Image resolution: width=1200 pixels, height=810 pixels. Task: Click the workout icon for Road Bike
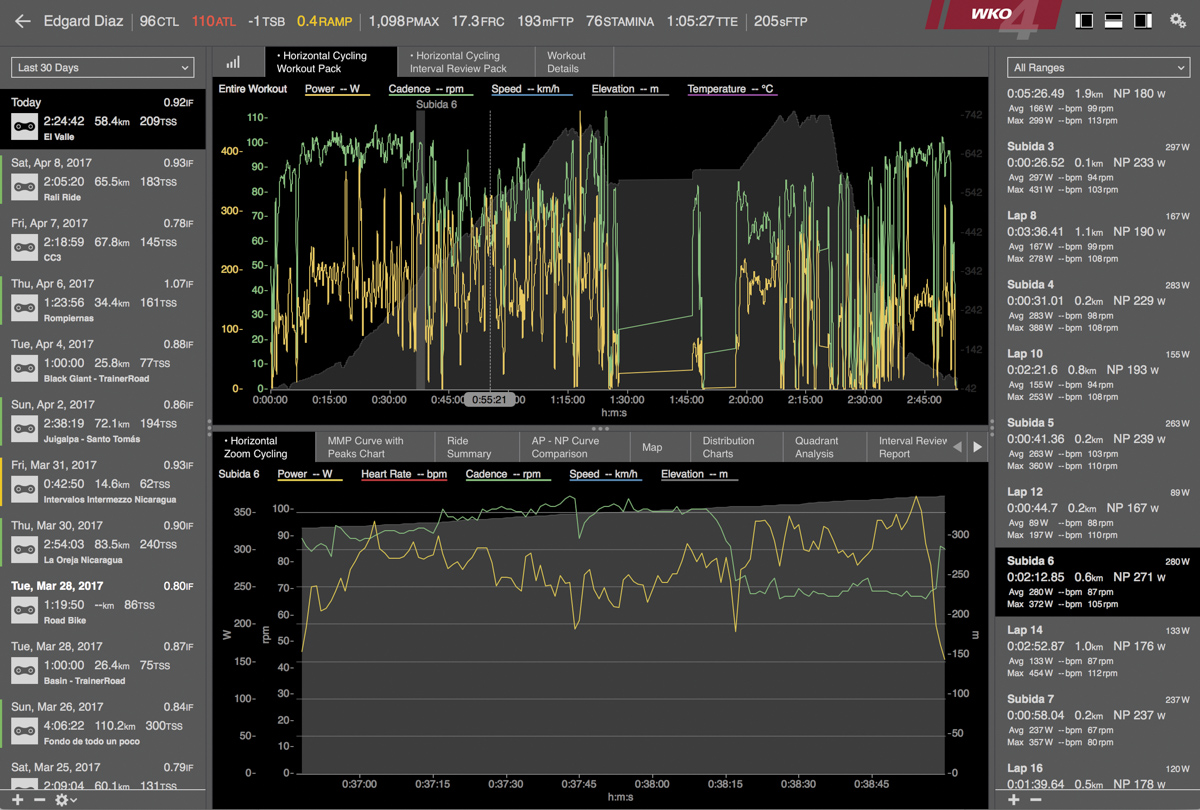coord(24,609)
